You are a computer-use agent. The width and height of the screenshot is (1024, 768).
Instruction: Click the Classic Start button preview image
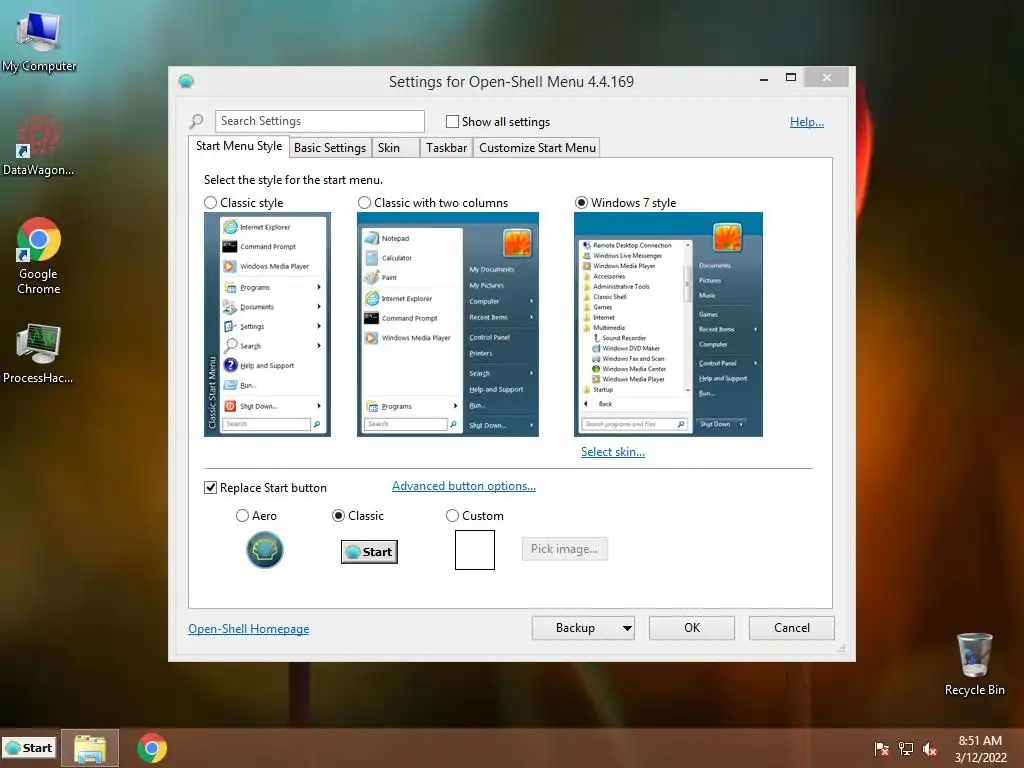370,552
